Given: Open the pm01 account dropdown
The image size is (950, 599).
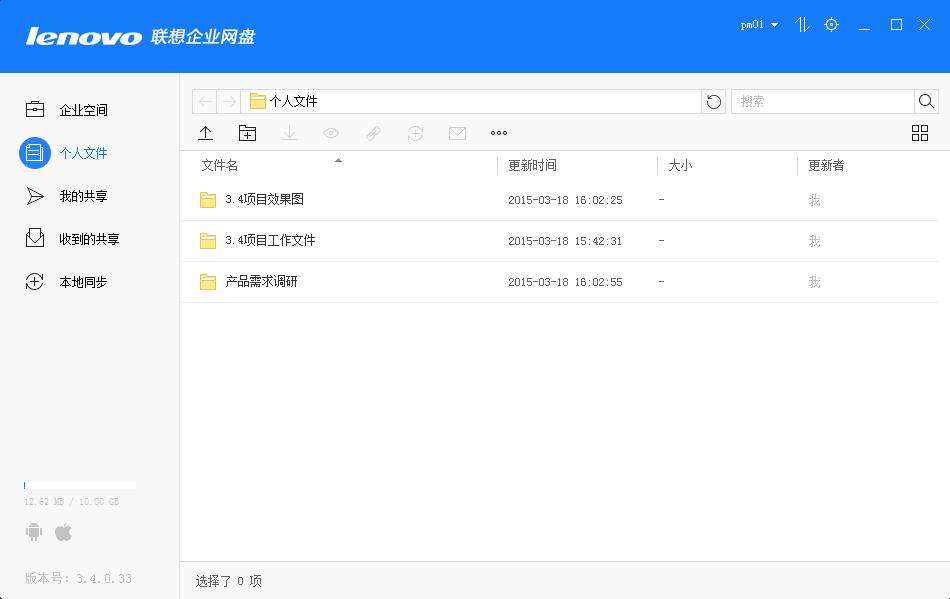Looking at the screenshot, I should [756, 24].
